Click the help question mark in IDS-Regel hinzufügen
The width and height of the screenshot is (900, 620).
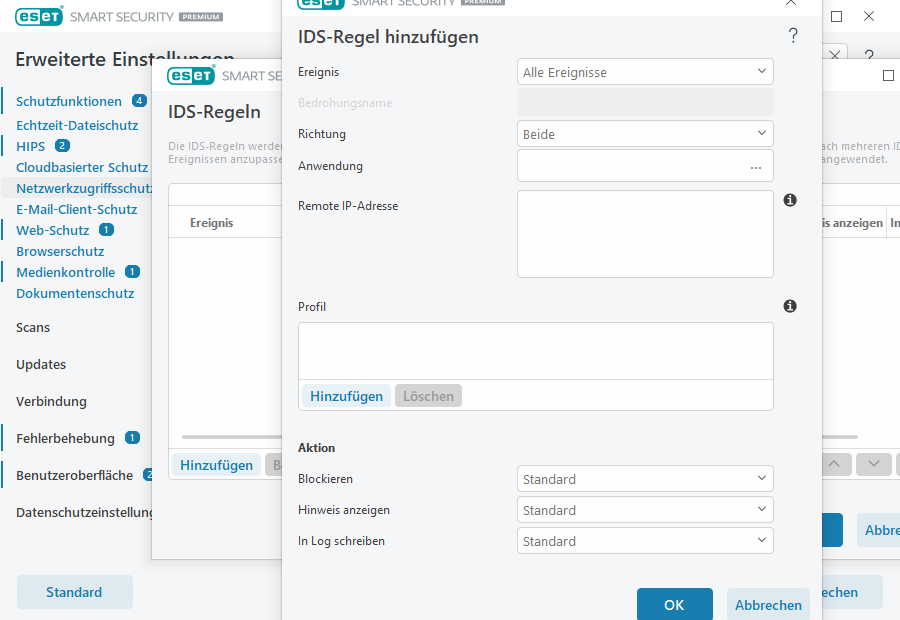tap(793, 37)
